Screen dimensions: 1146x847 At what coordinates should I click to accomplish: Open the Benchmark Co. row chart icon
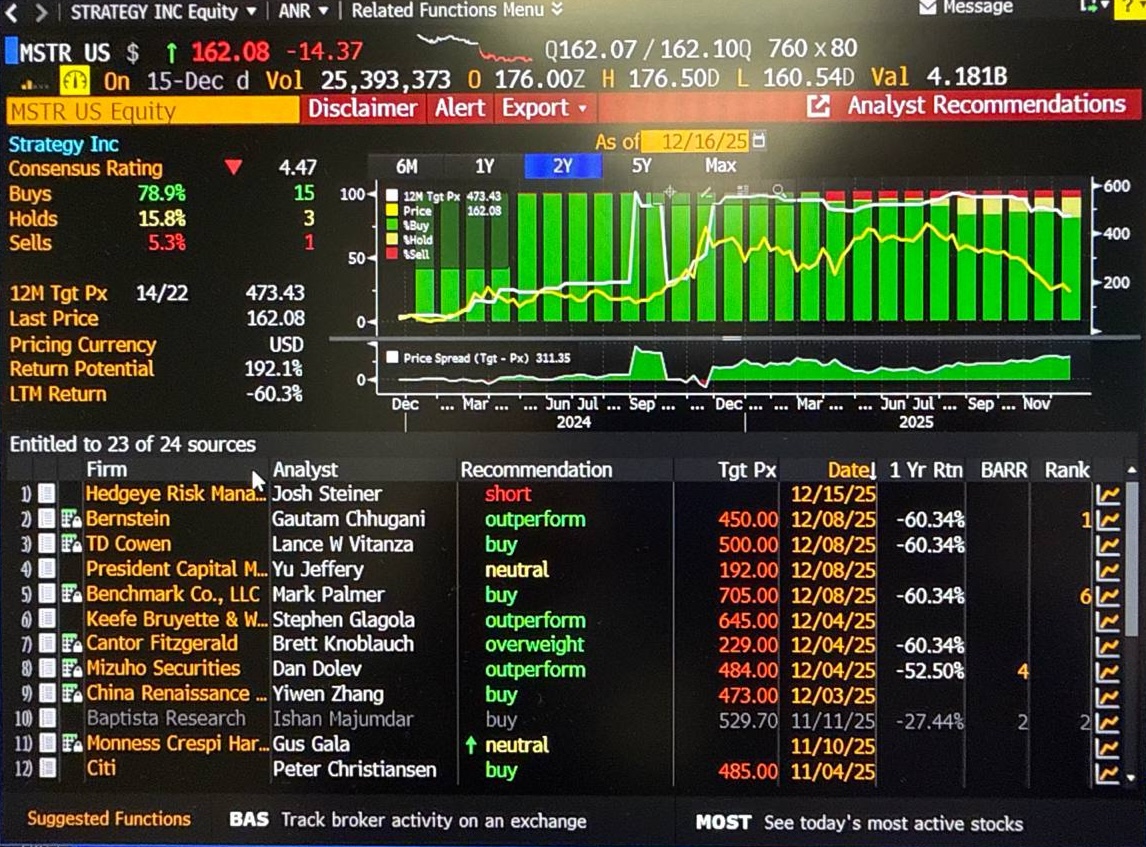coord(1108,596)
